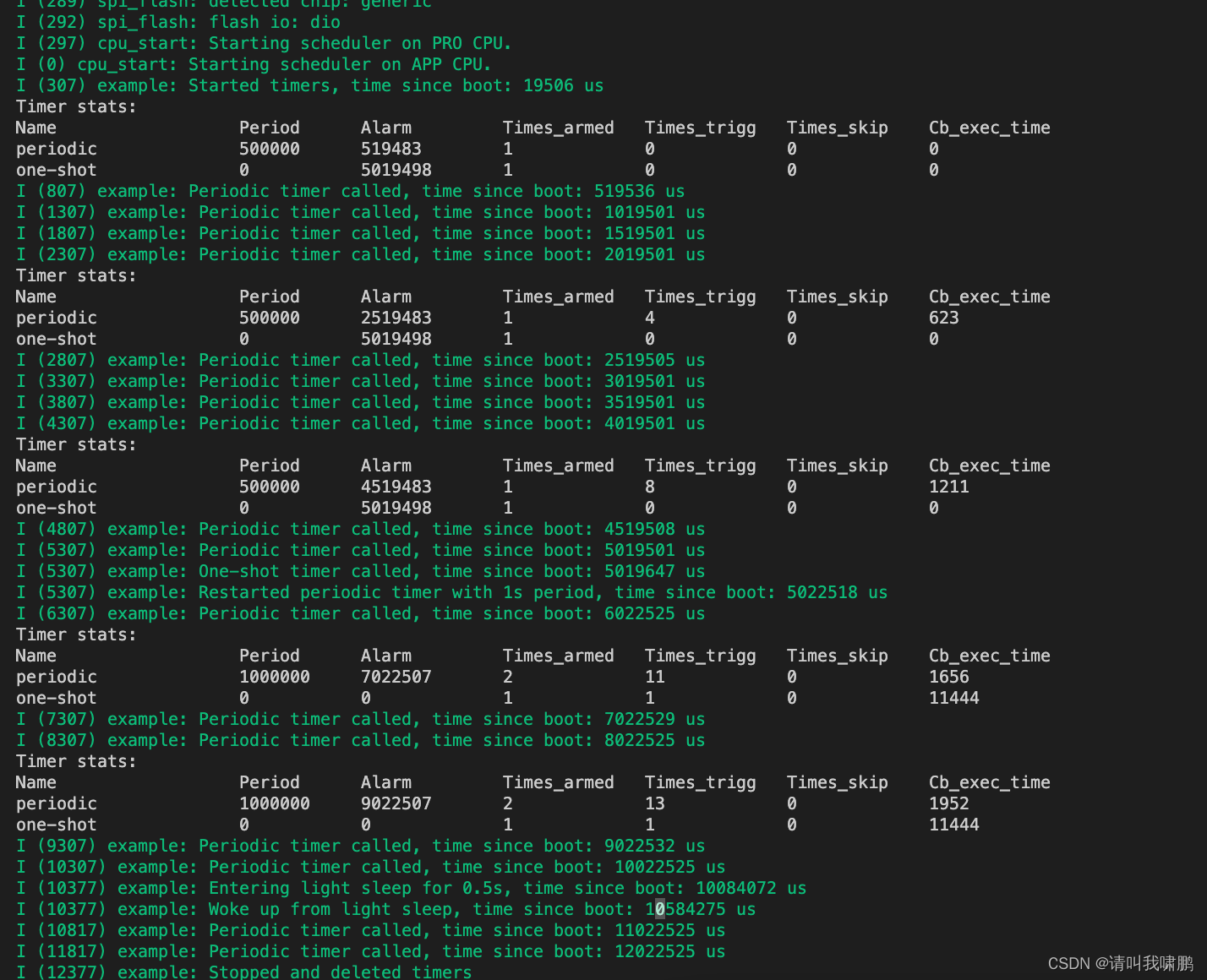
Task: Select the Cb_exec_time value 1211
Action: tap(949, 487)
